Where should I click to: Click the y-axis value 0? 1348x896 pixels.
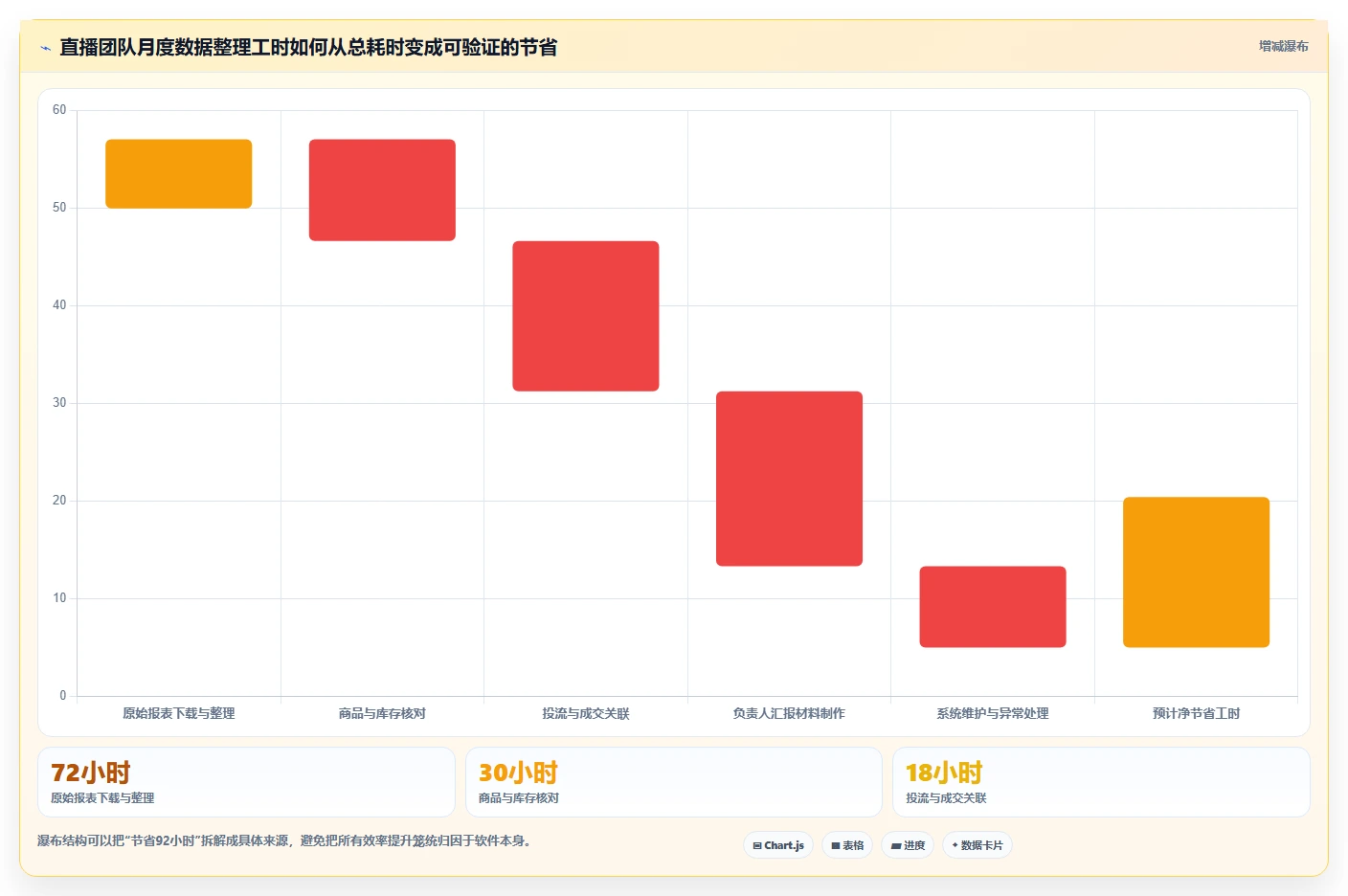(x=63, y=696)
